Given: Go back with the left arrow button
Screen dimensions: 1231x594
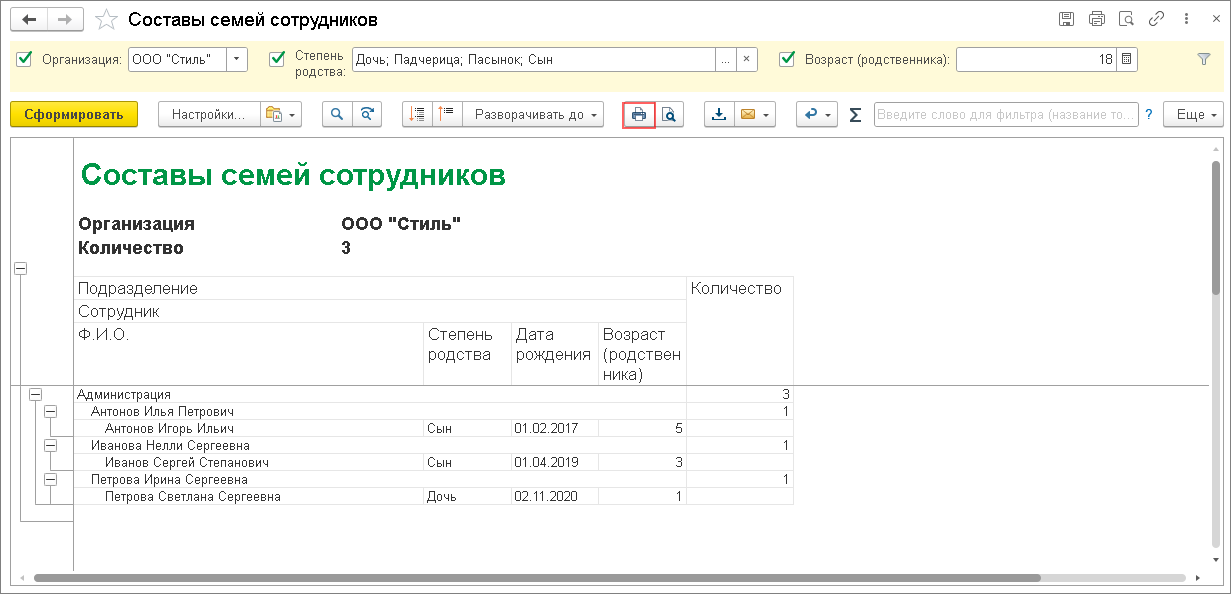Looking at the screenshot, I should coord(30,19).
